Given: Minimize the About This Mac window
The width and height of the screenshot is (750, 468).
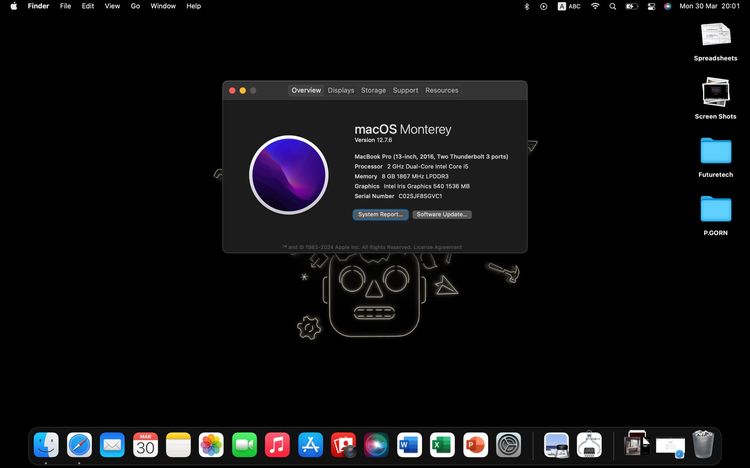Looking at the screenshot, I should 243,90.
